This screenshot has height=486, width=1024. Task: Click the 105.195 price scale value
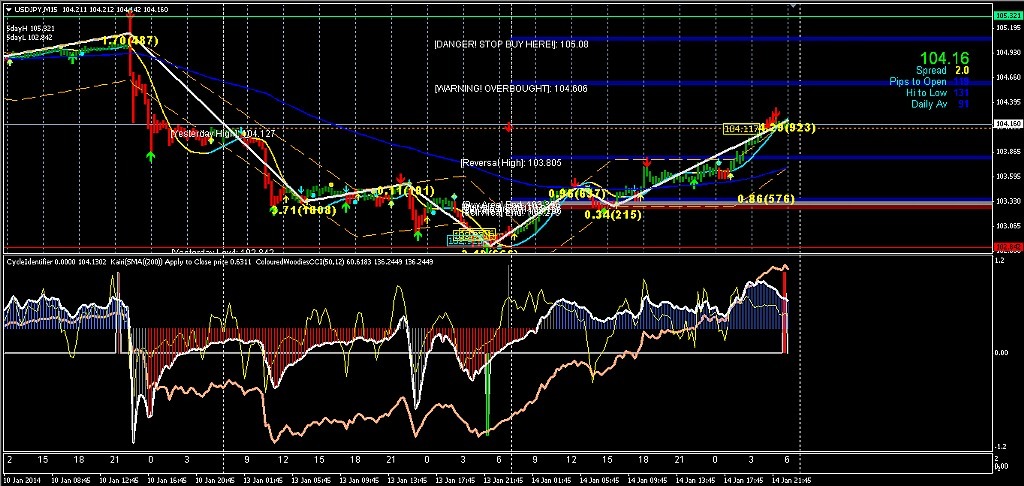click(x=1008, y=27)
